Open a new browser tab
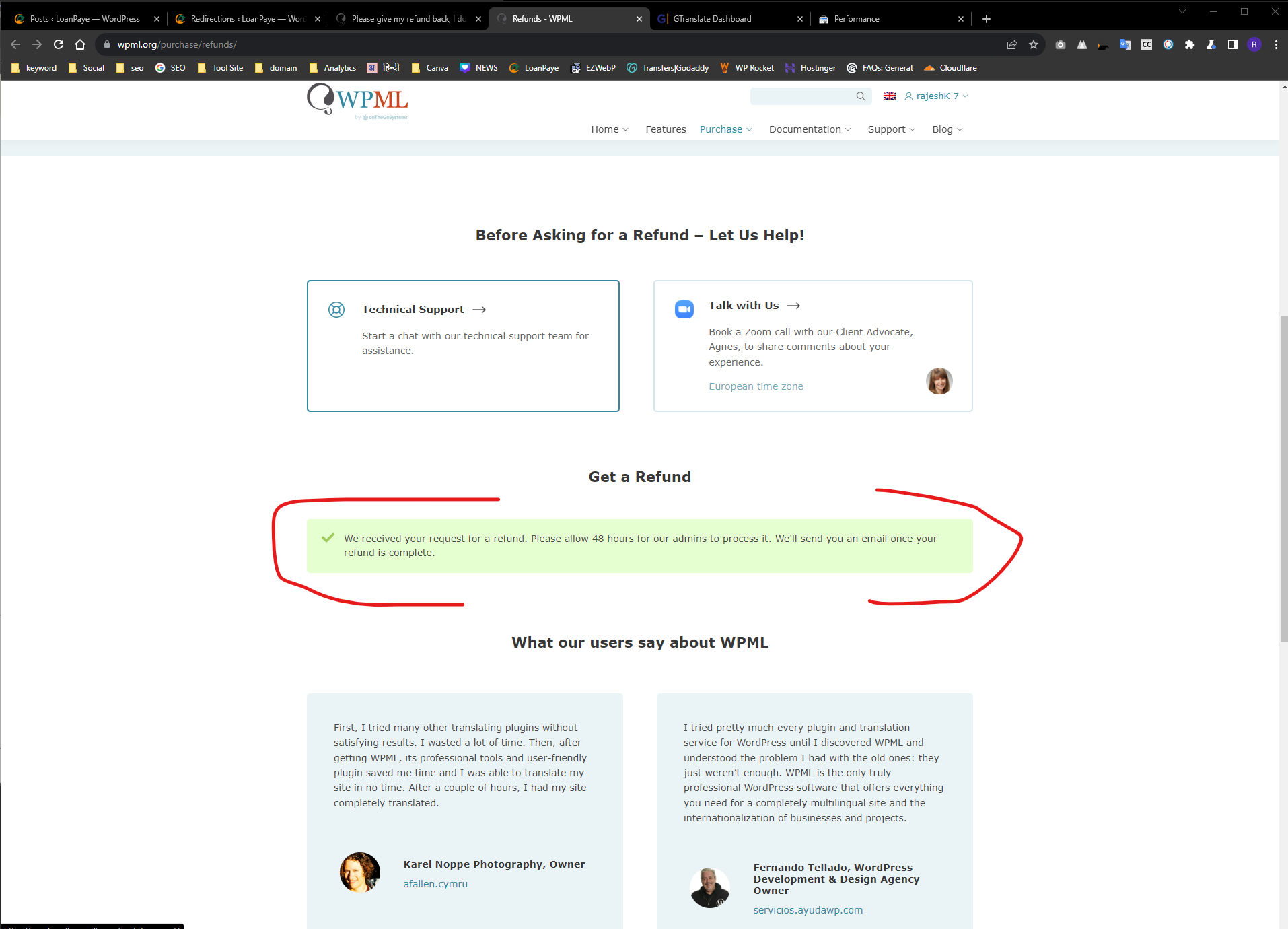 pyautogui.click(x=987, y=19)
